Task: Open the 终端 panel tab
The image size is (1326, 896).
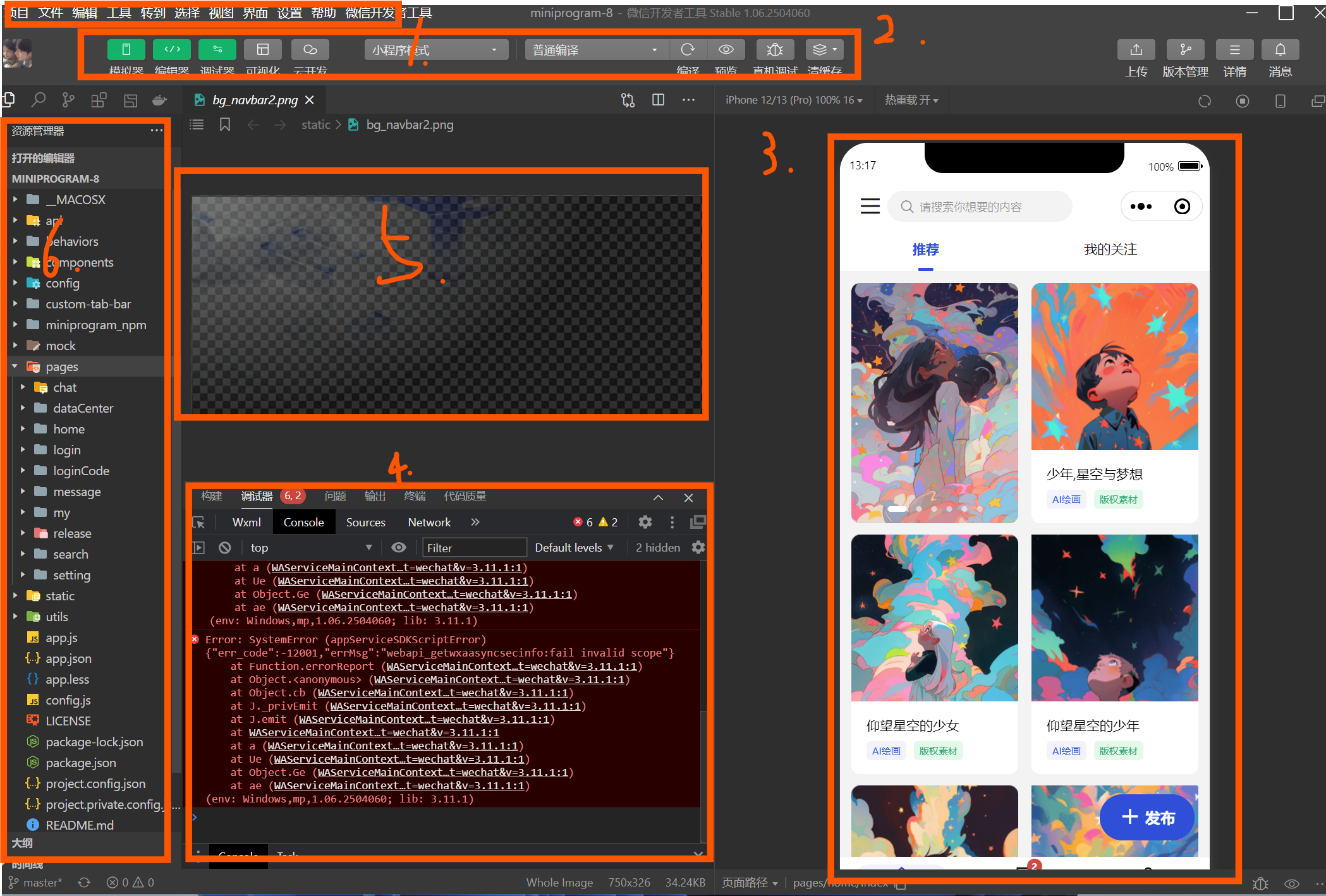Action: tap(415, 496)
